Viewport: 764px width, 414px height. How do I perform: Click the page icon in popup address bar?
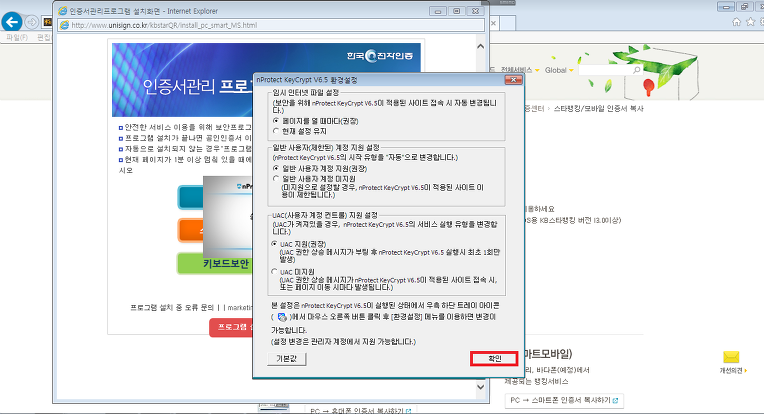[64, 25]
